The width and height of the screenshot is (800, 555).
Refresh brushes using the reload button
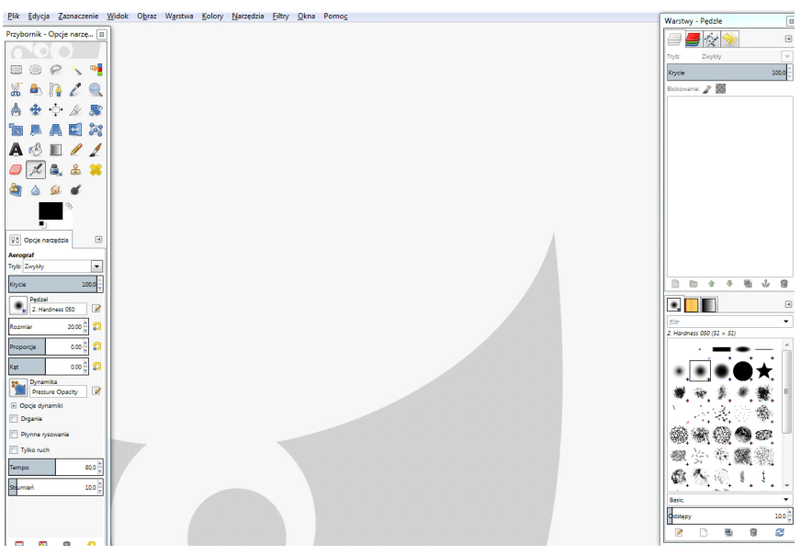click(x=779, y=532)
